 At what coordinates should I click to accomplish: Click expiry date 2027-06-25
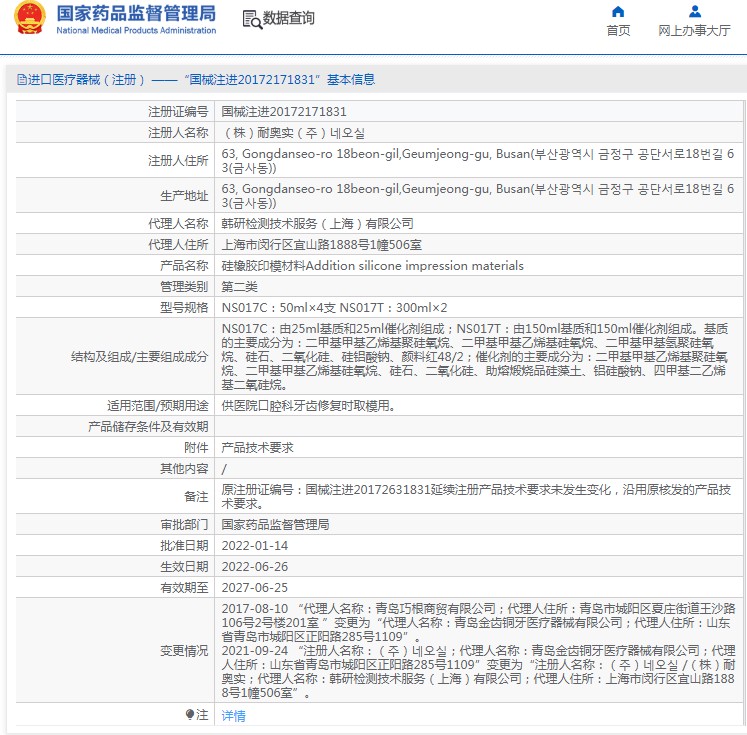[255, 588]
